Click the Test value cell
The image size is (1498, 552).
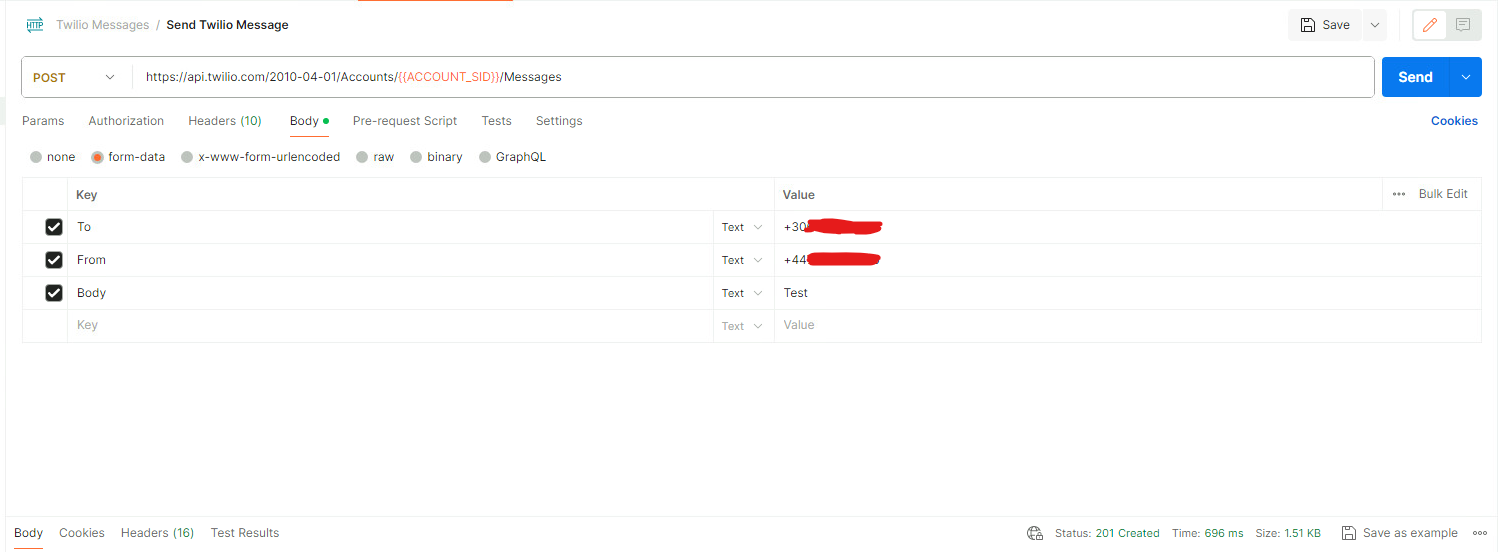pyautogui.click(x=1127, y=293)
